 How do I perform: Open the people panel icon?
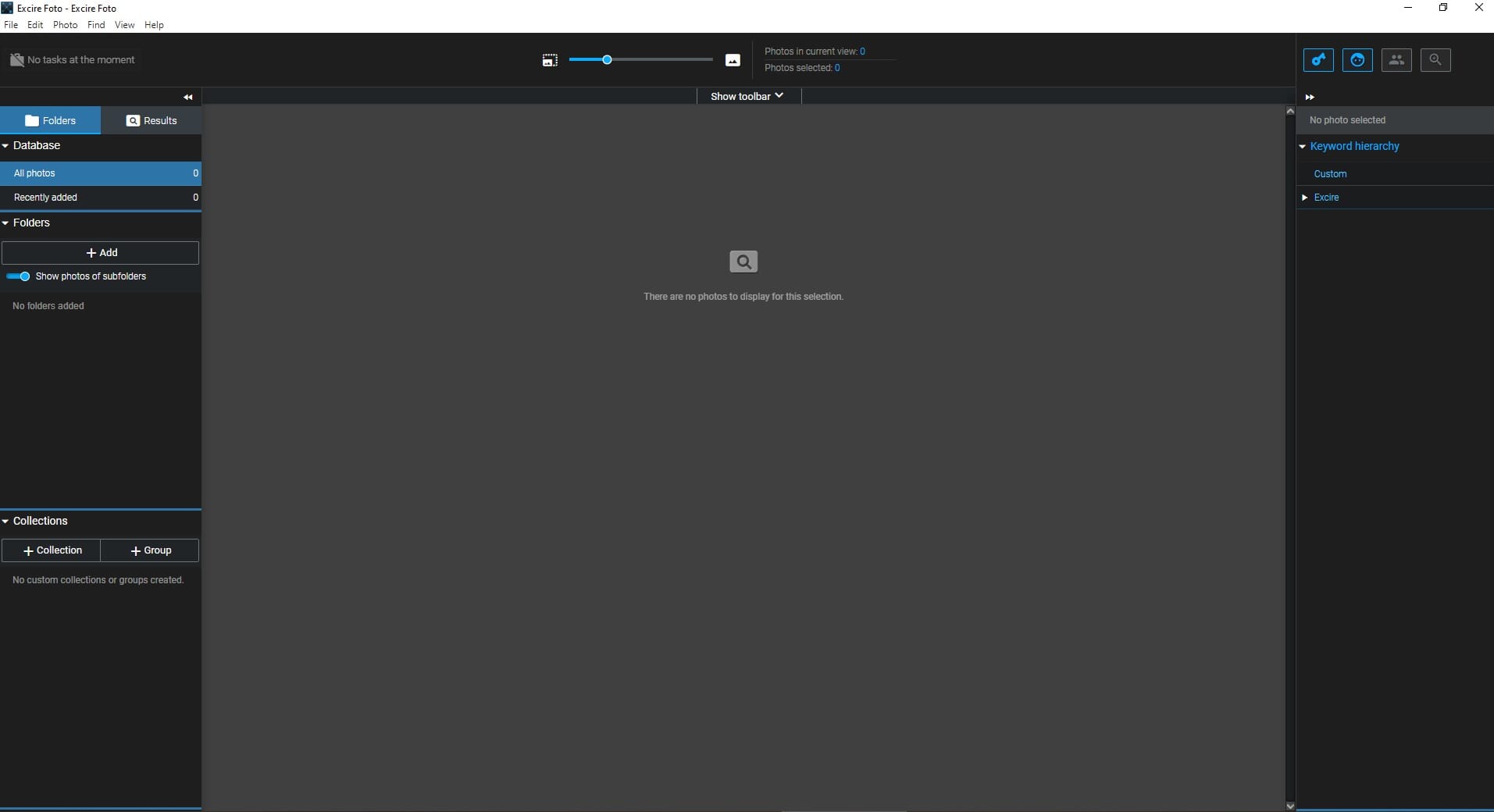(x=1396, y=60)
